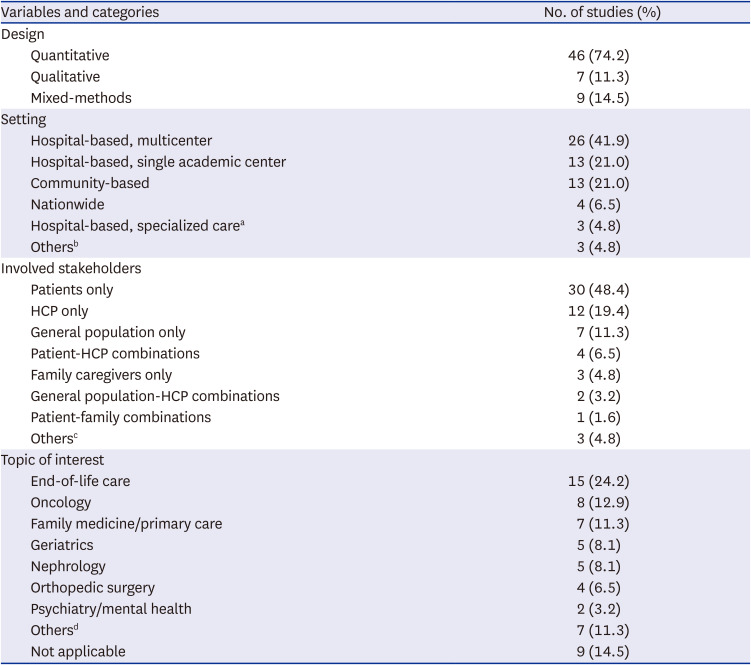This screenshot has width=751, height=665.
Task: Open footnote 'a' after Hospital-based, specialized care
Action: [x=240, y=223]
